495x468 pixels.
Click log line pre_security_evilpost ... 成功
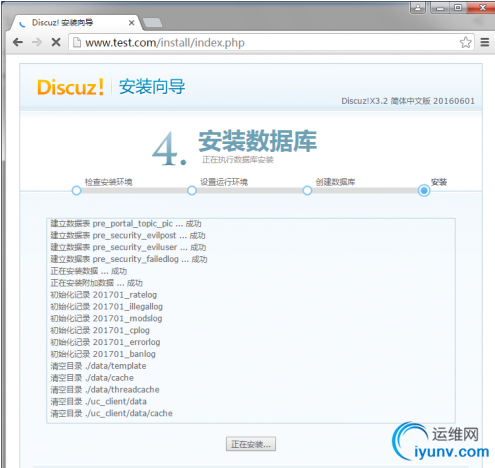click(128, 235)
